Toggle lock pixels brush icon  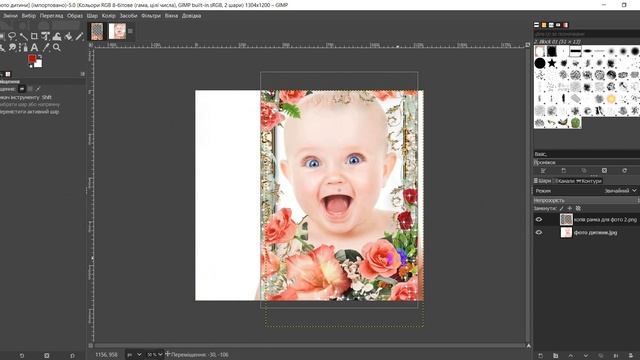562,209
